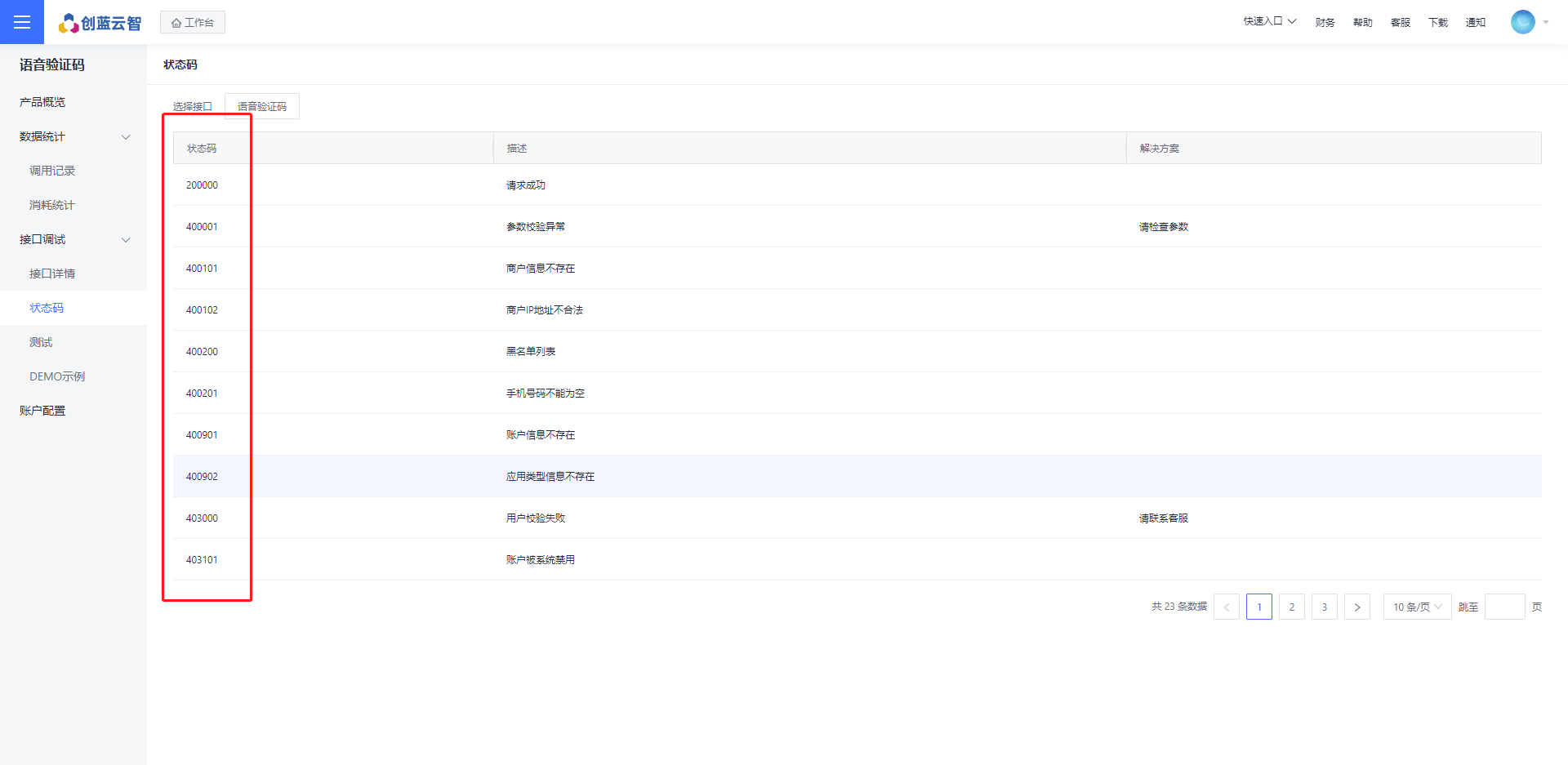This screenshot has height=765, width=1568.
Task: Click the 黑名单列表 description
Action: point(531,352)
